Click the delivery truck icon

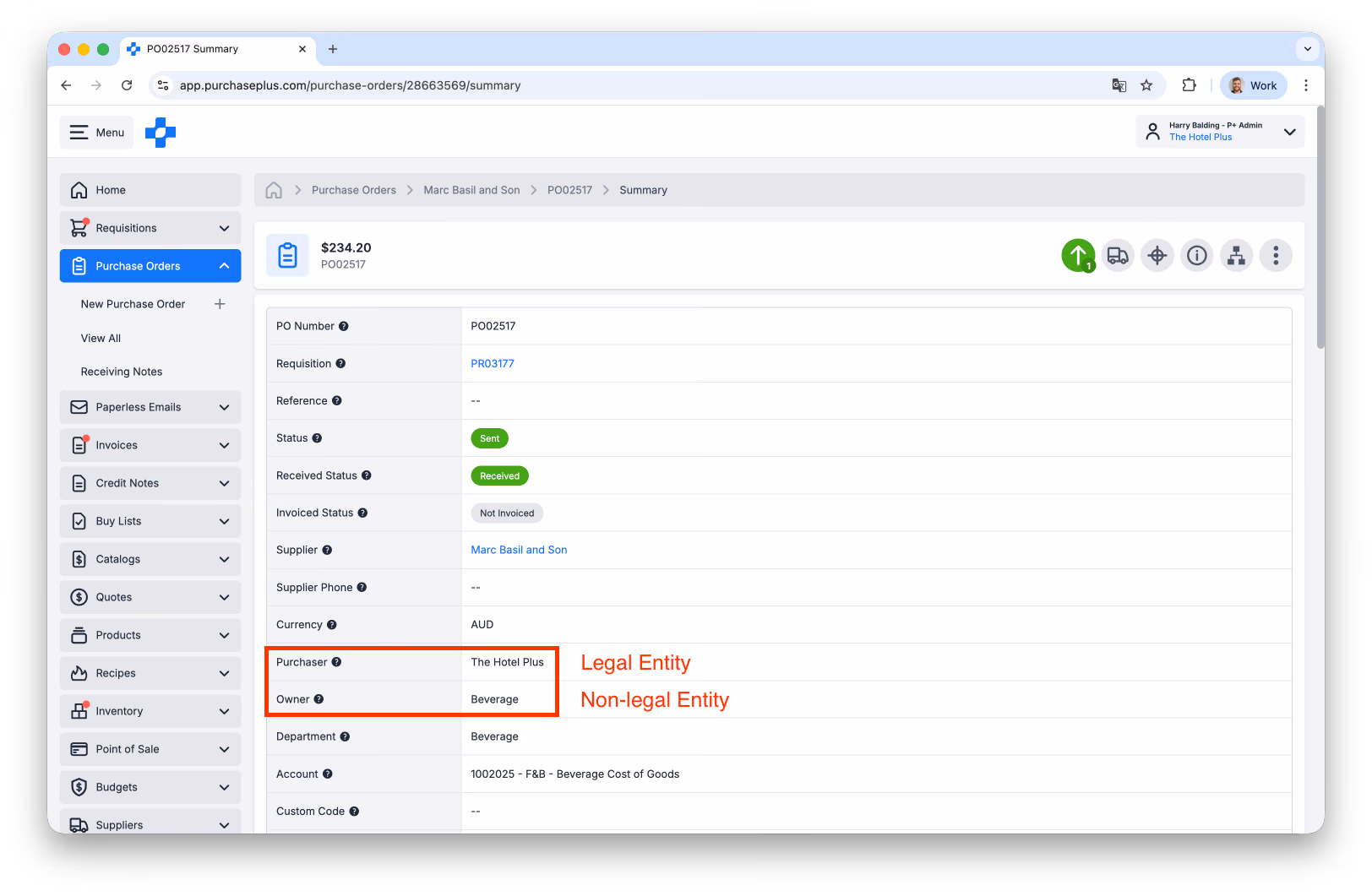pos(1118,255)
